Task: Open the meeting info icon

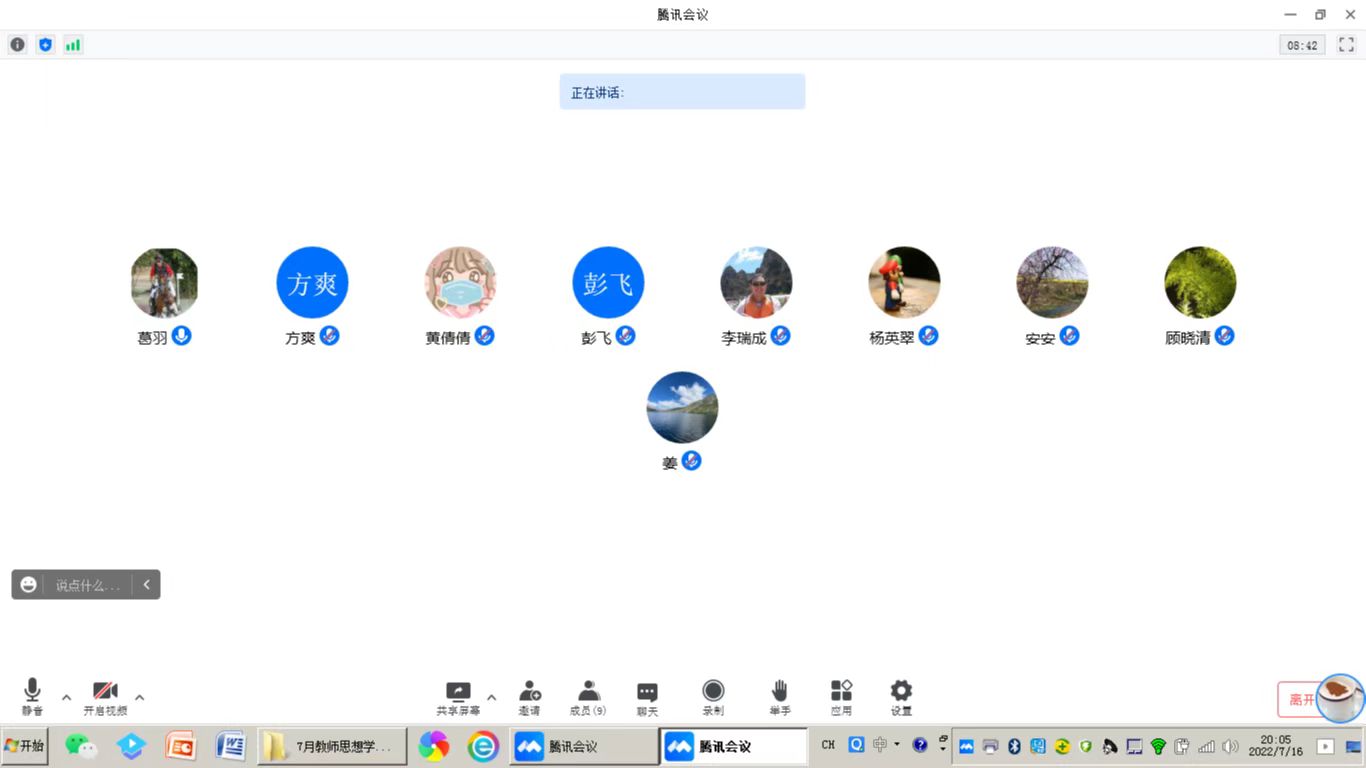Action: point(18,45)
